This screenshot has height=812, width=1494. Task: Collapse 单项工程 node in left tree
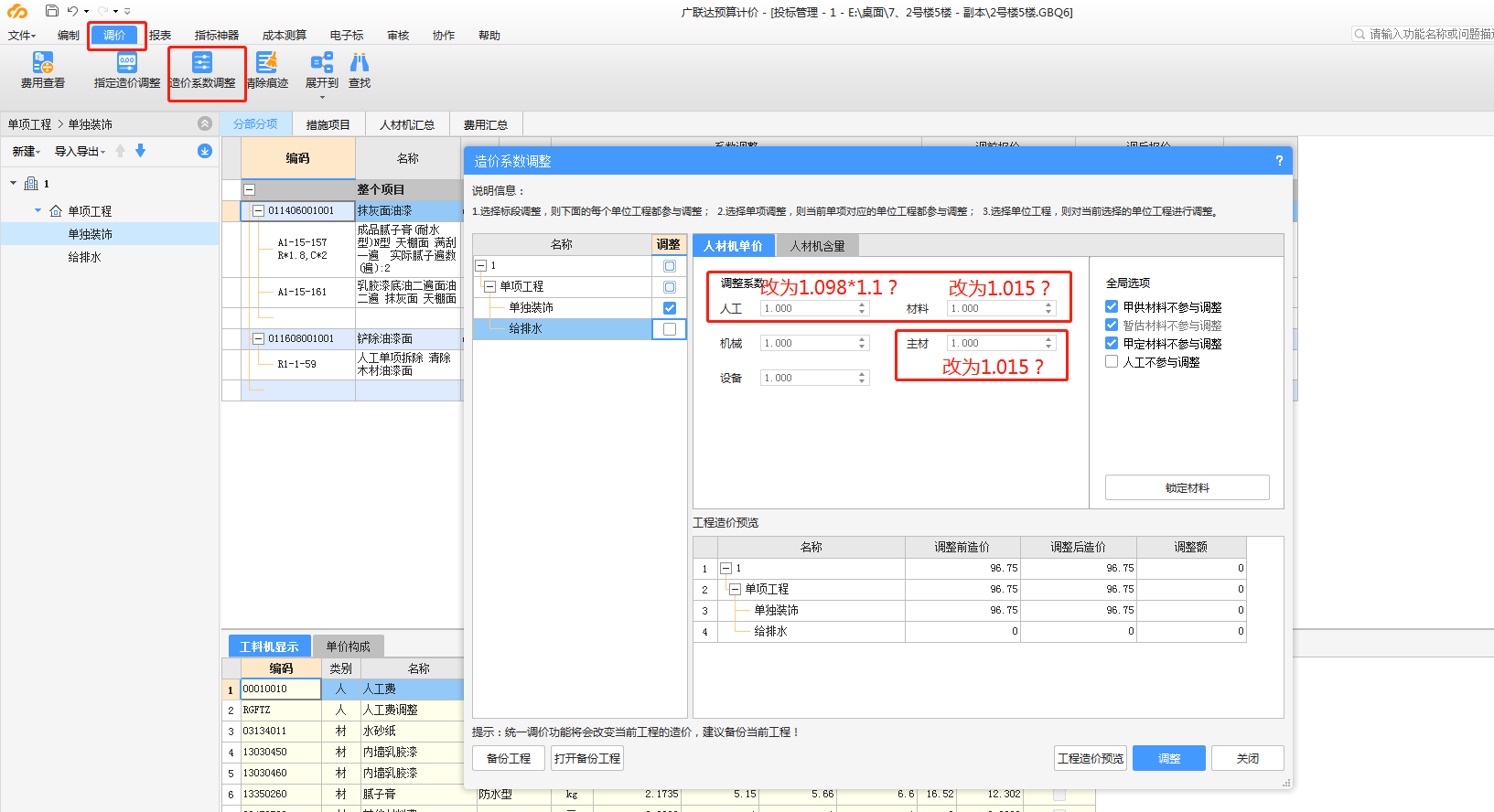click(38, 211)
